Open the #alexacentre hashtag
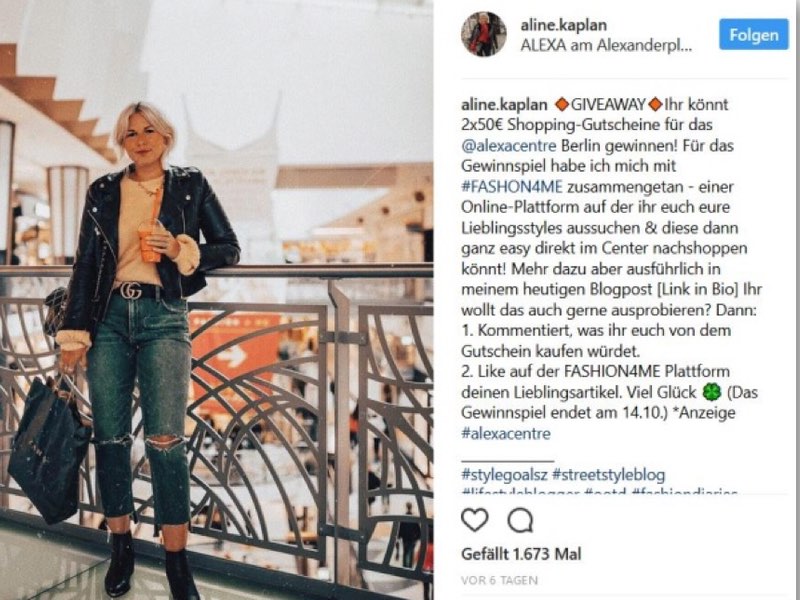 click(506, 434)
